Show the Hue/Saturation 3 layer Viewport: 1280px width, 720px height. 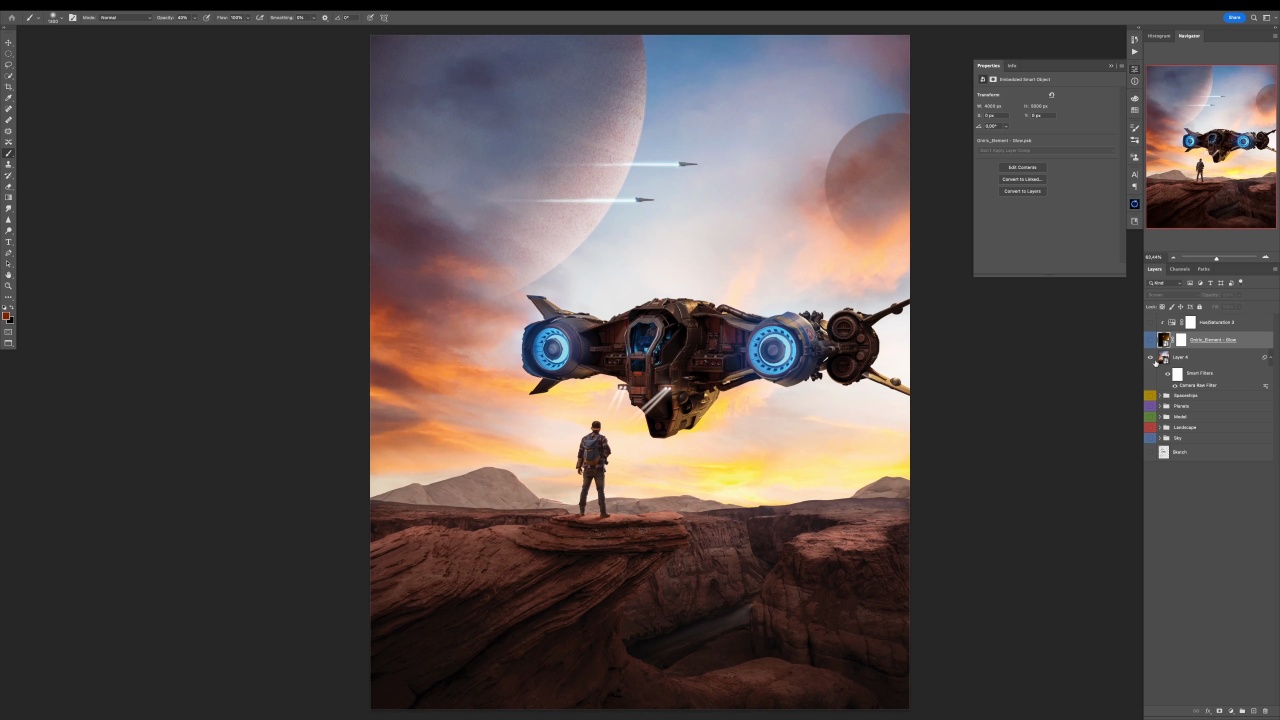(x=1150, y=322)
